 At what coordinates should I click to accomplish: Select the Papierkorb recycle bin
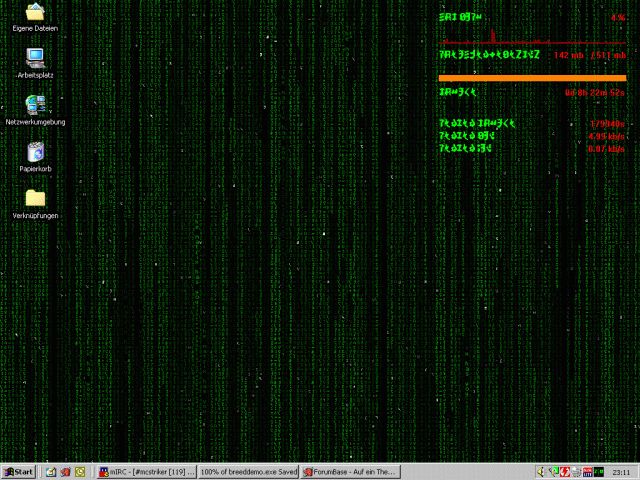[x=36, y=157]
